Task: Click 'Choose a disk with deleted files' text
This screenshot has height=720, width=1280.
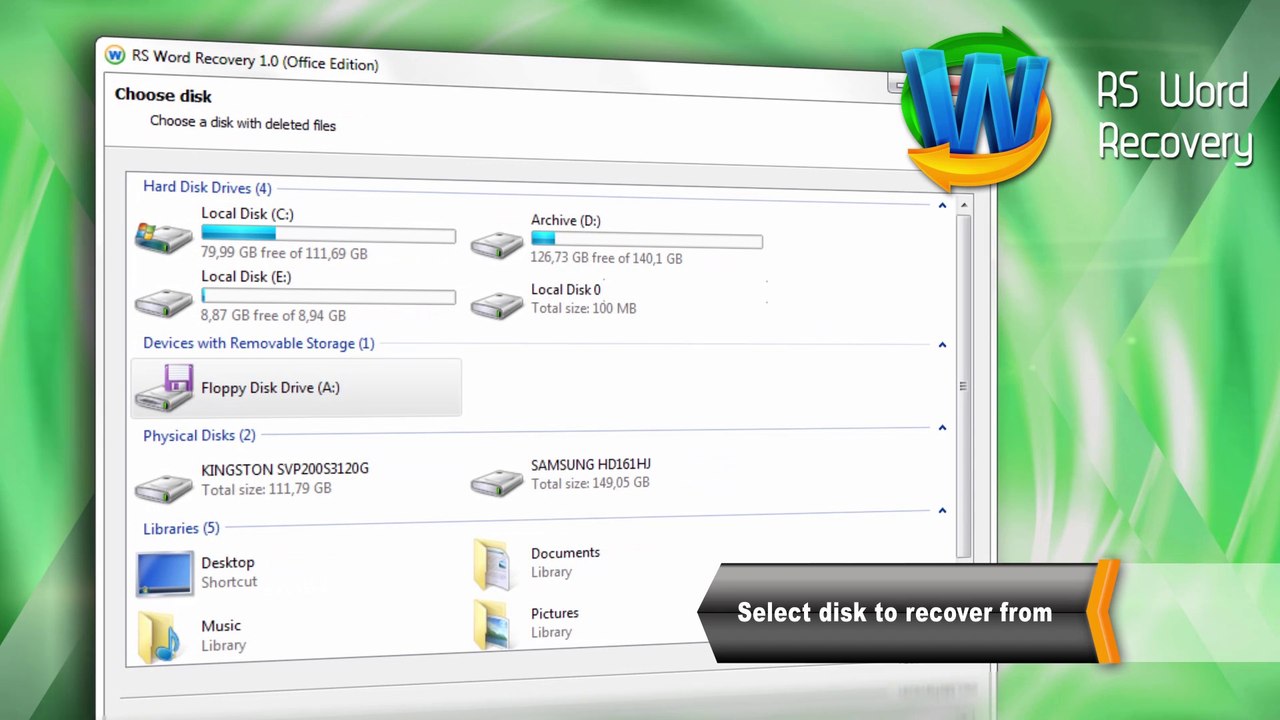Action: click(x=243, y=124)
